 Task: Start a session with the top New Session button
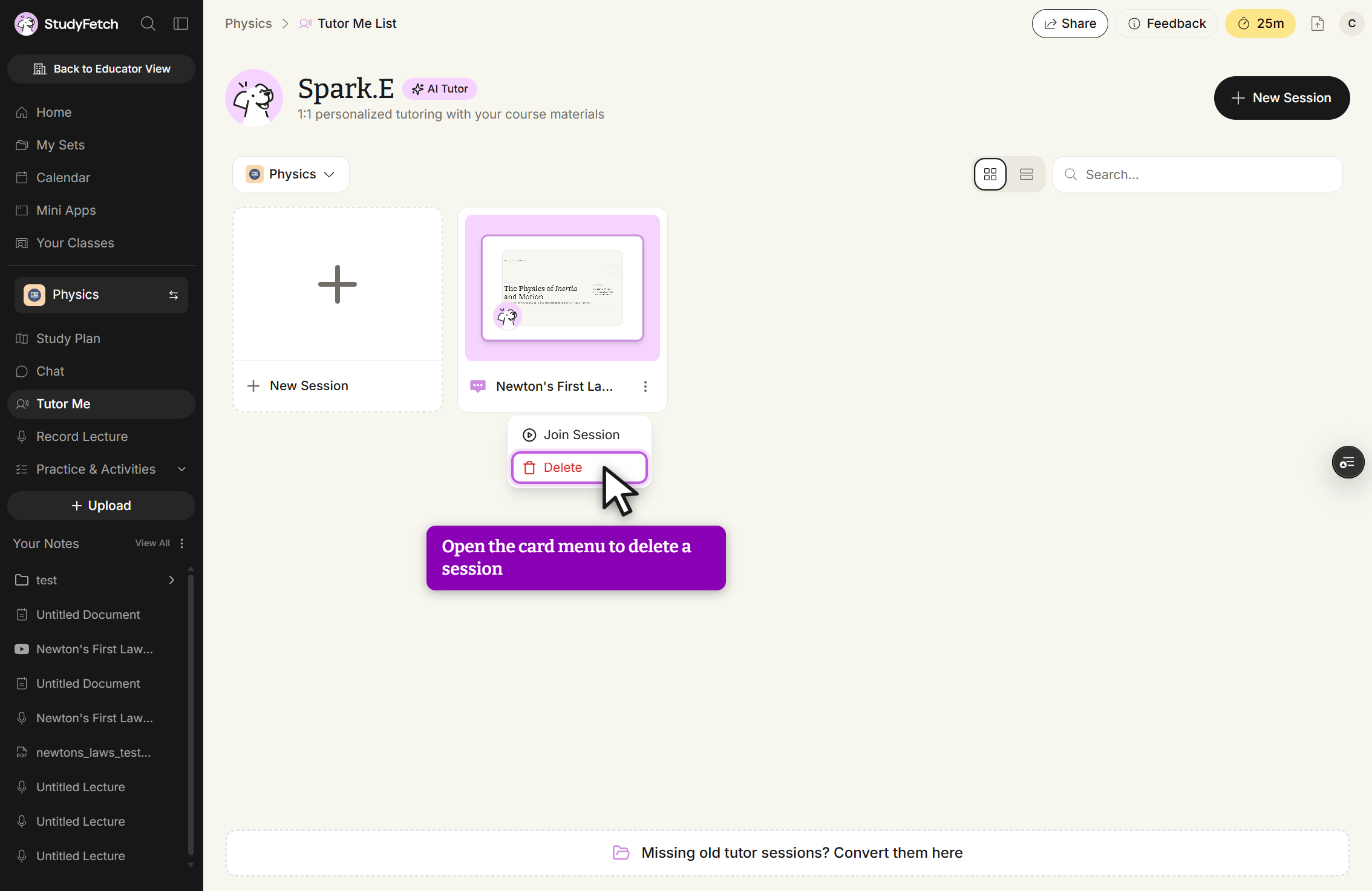(x=1281, y=98)
